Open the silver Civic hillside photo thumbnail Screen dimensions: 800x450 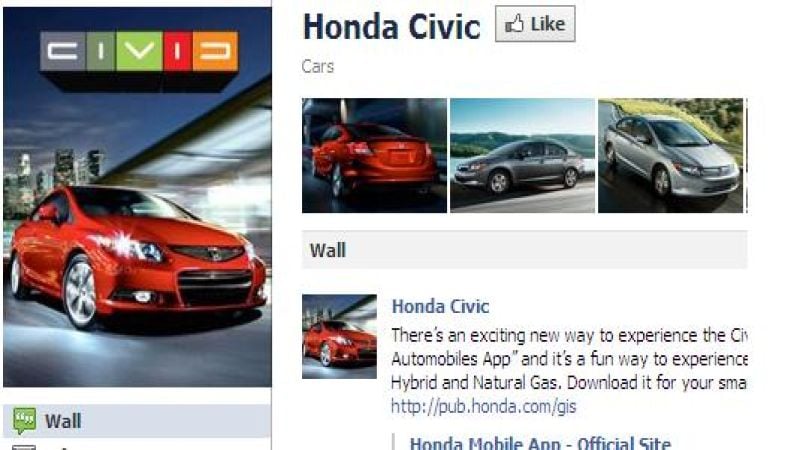[x=670, y=155]
